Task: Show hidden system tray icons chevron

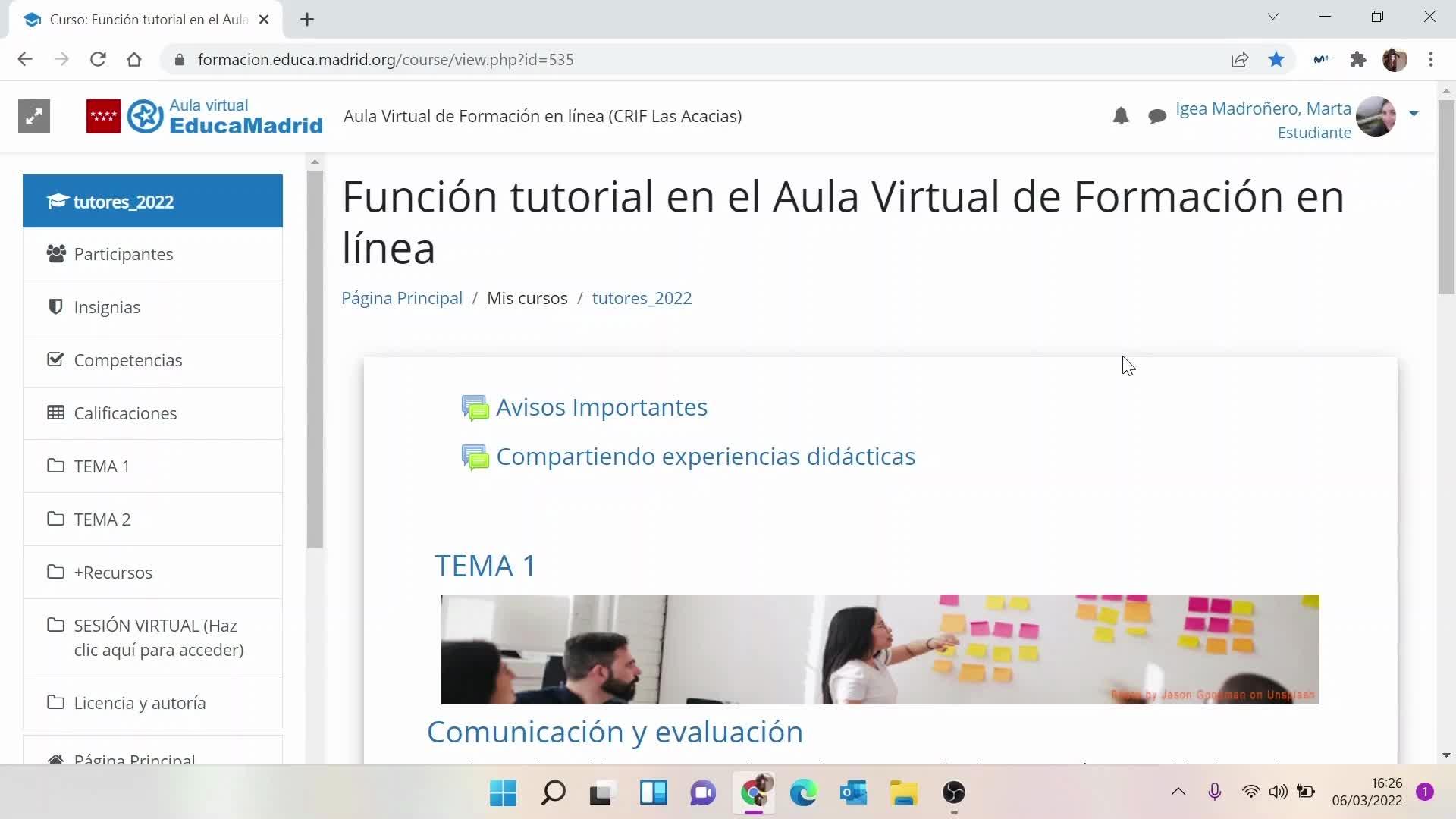Action: [x=1178, y=792]
